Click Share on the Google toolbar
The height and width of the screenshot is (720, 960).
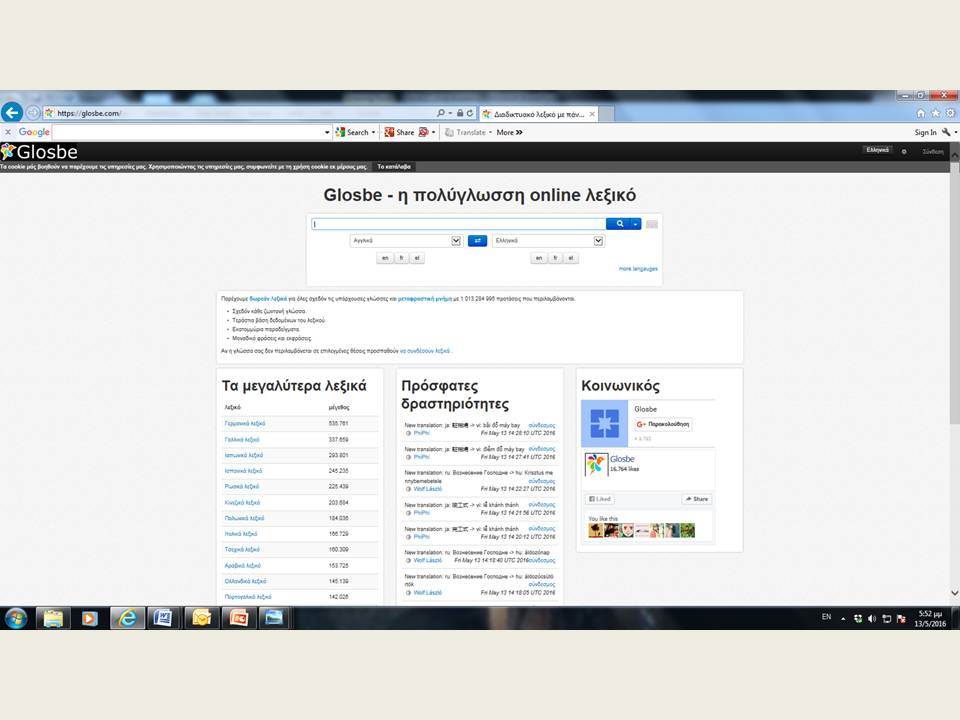pos(399,132)
